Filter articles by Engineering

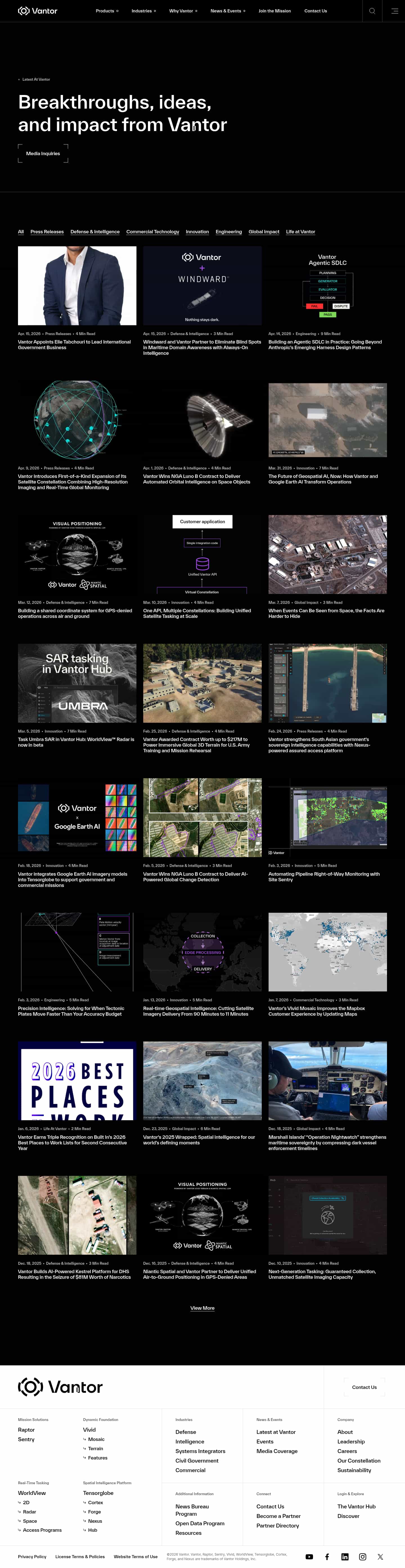pos(228,232)
